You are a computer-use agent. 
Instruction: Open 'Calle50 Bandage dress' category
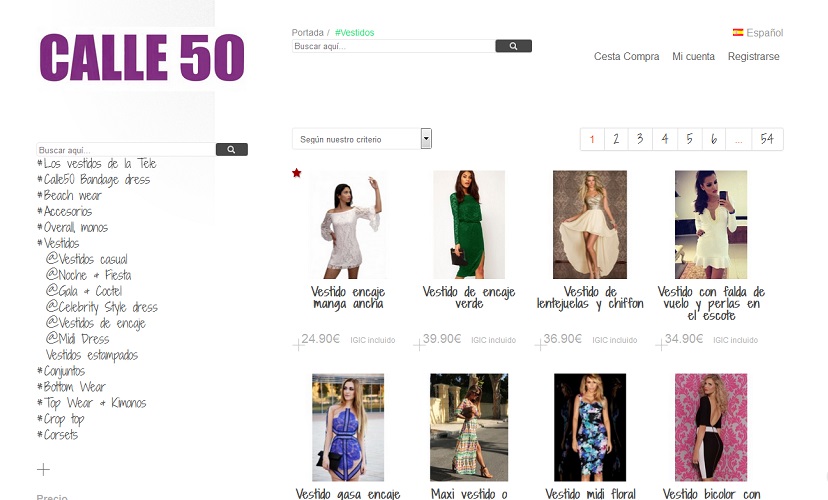pyautogui.click(x=93, y=180)
